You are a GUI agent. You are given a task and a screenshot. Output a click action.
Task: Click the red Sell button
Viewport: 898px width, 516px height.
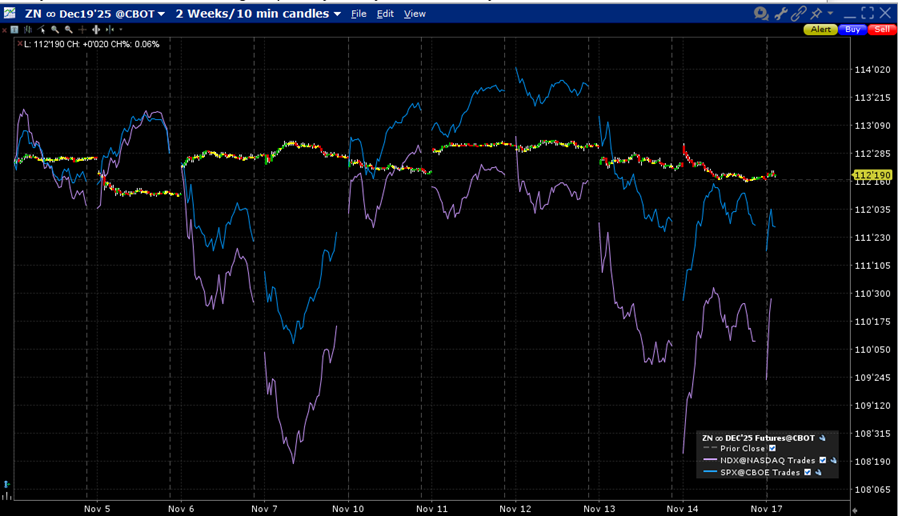click(883, 29)
